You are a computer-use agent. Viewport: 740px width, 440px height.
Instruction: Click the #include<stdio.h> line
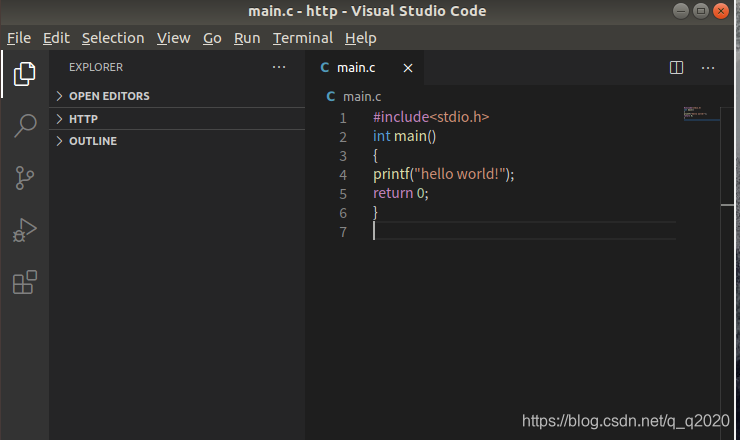pyautogui.click(x=431, y=117)
